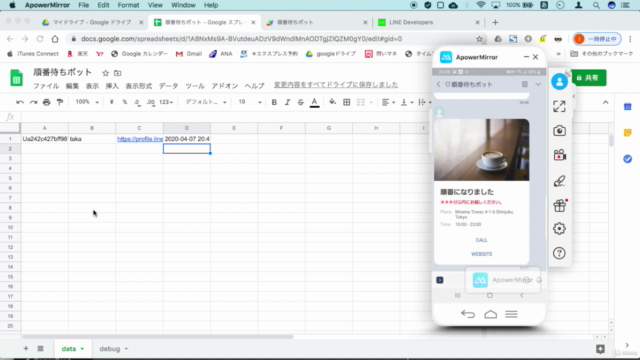
Task: Tap CALL in the LINE message card
Action: click(x=481, y=240)
